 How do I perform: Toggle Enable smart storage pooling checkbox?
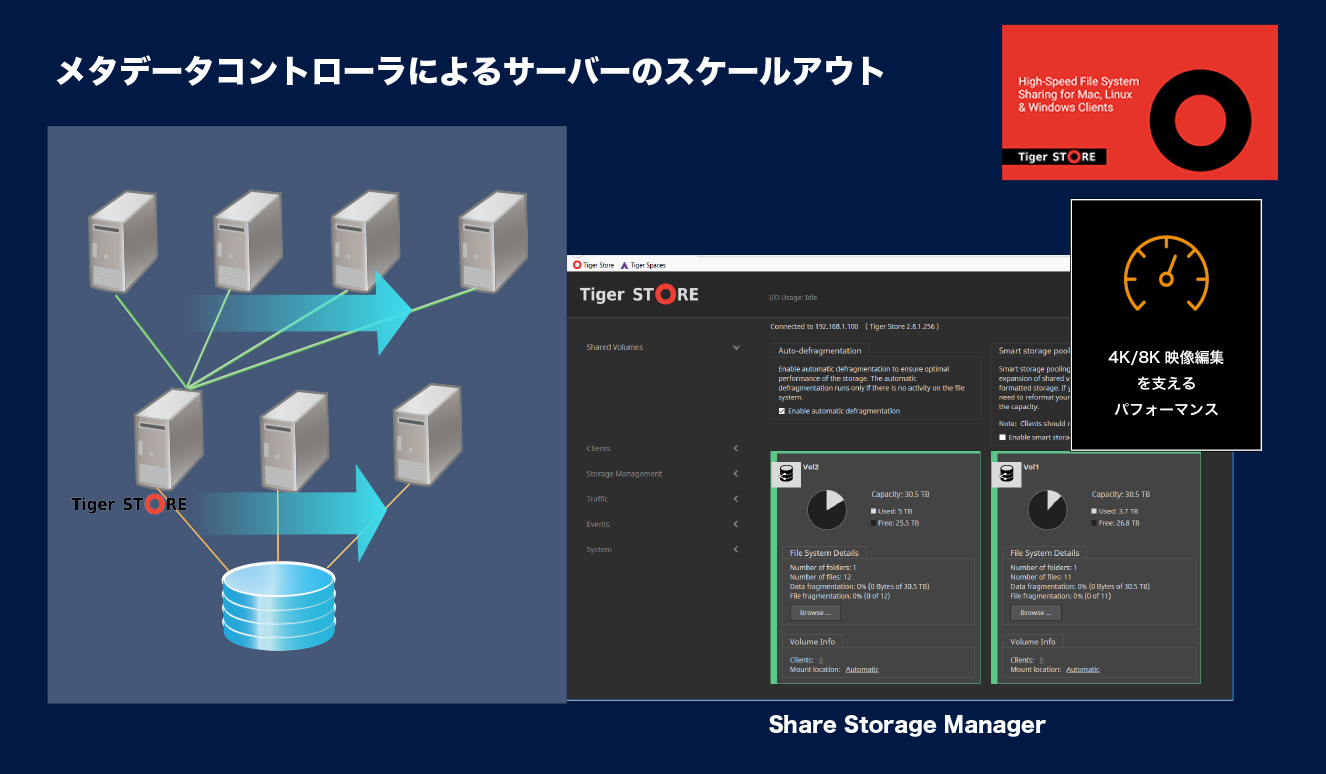[x=1002, y=437]
